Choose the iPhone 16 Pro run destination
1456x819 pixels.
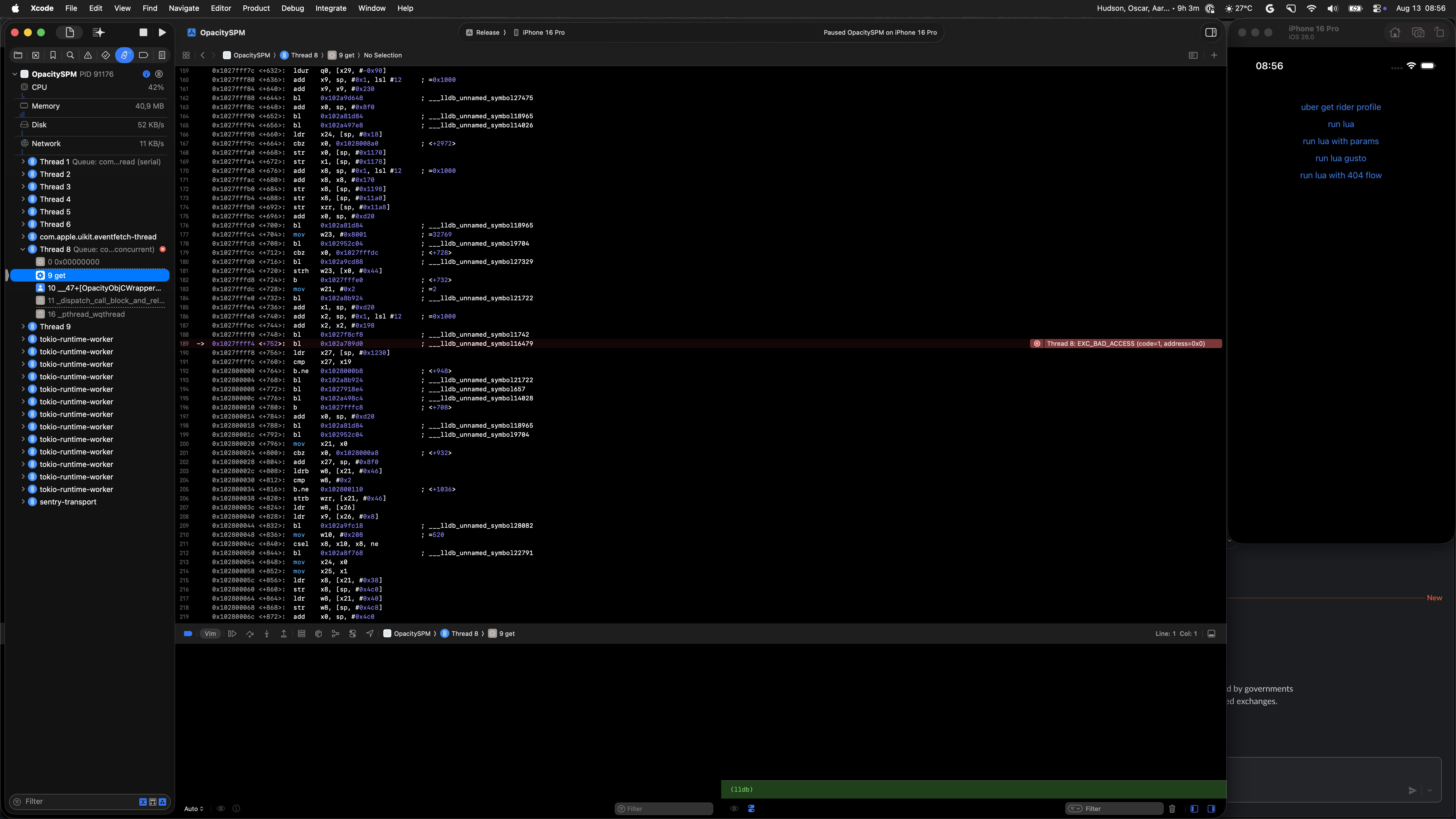(539, 32)
